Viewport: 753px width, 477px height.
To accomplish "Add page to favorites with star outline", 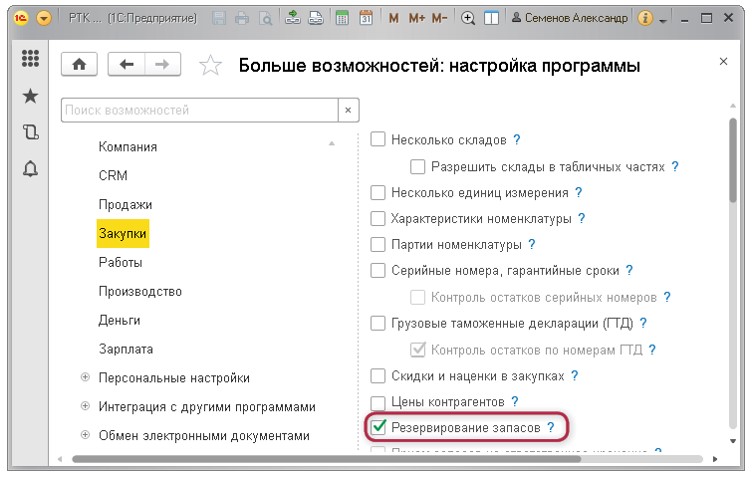I will pos(210,66).
